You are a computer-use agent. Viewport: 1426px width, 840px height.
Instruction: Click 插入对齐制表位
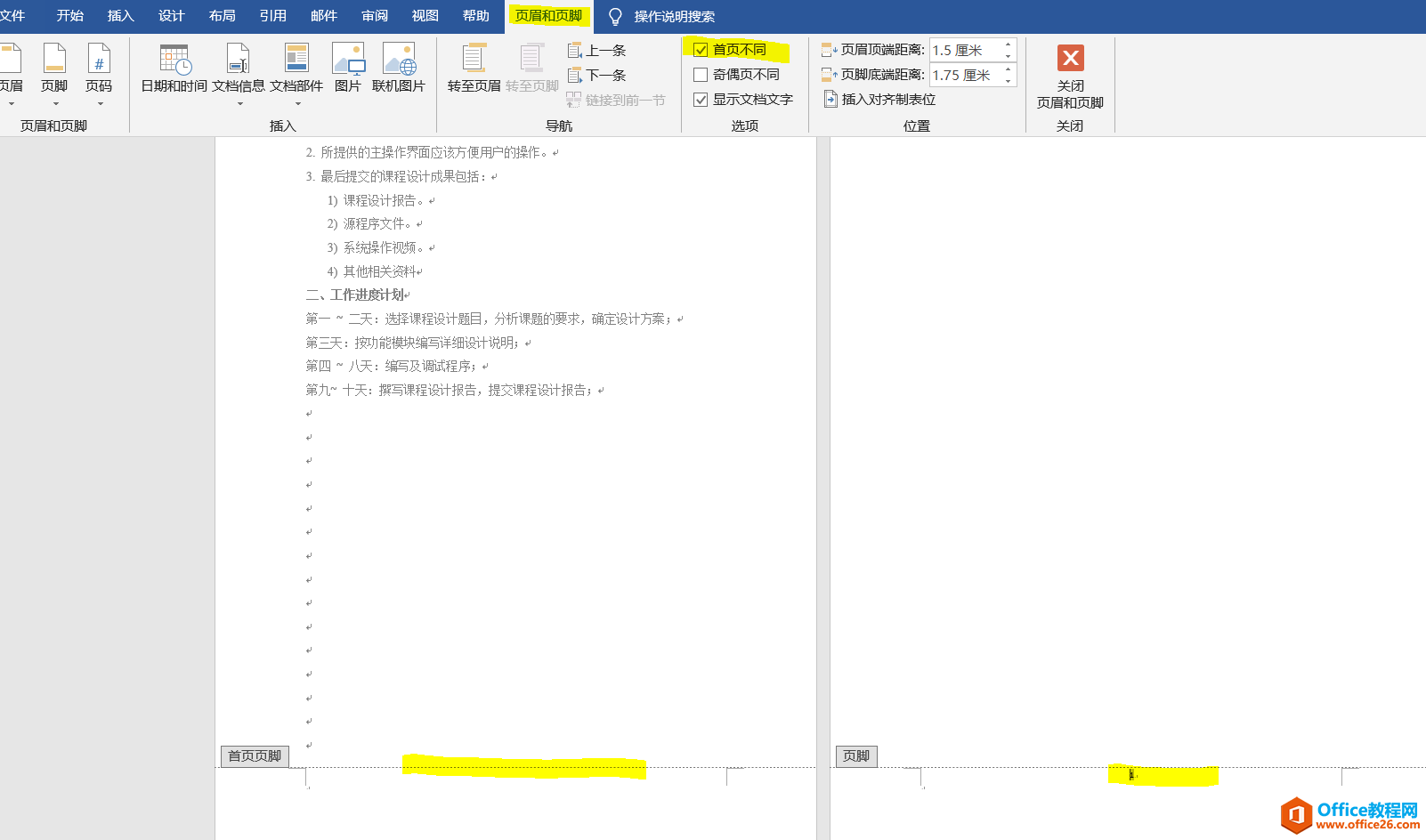[879, 99]
